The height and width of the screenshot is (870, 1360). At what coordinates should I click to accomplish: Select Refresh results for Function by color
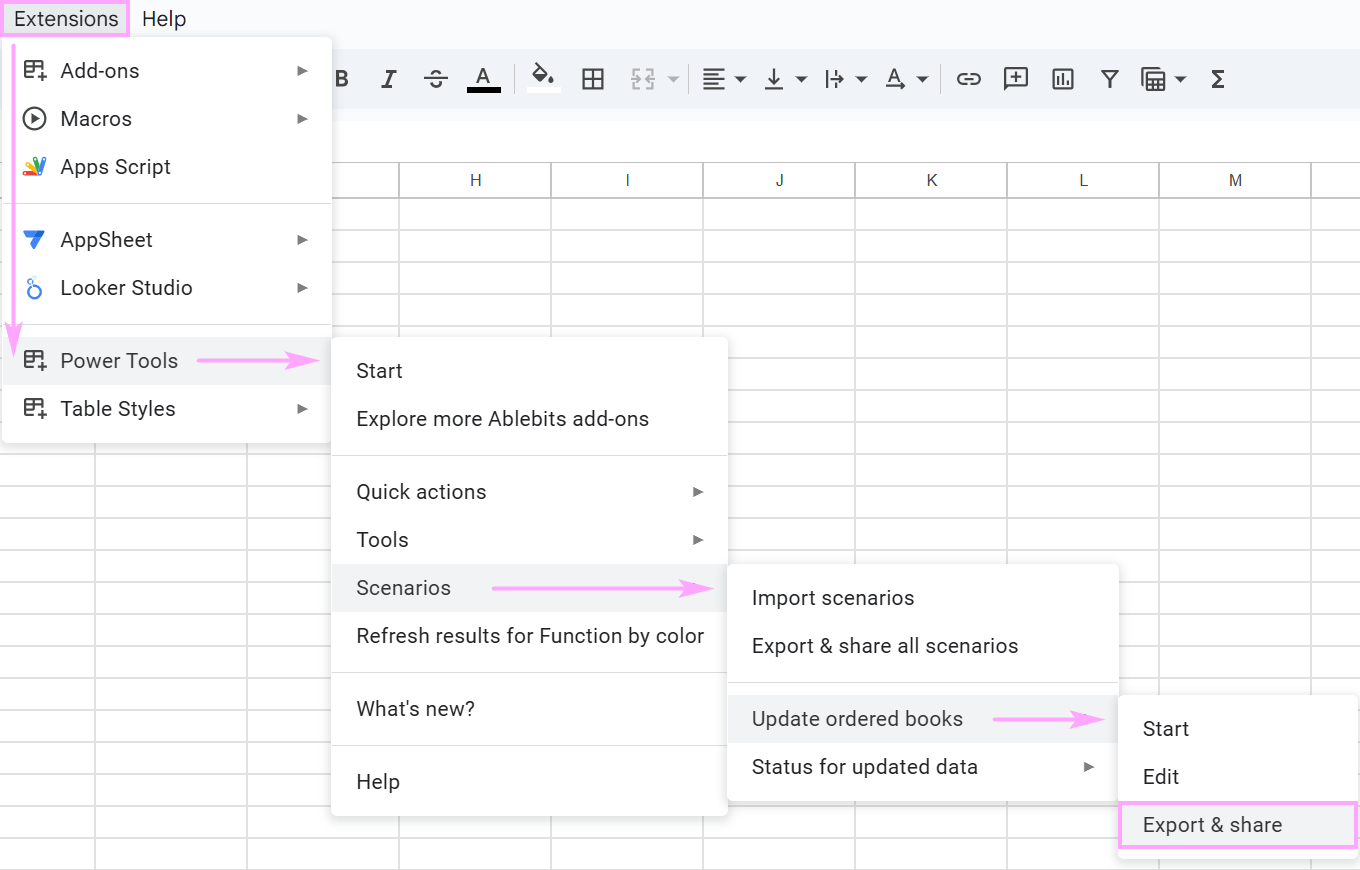(x=529, y=636)
